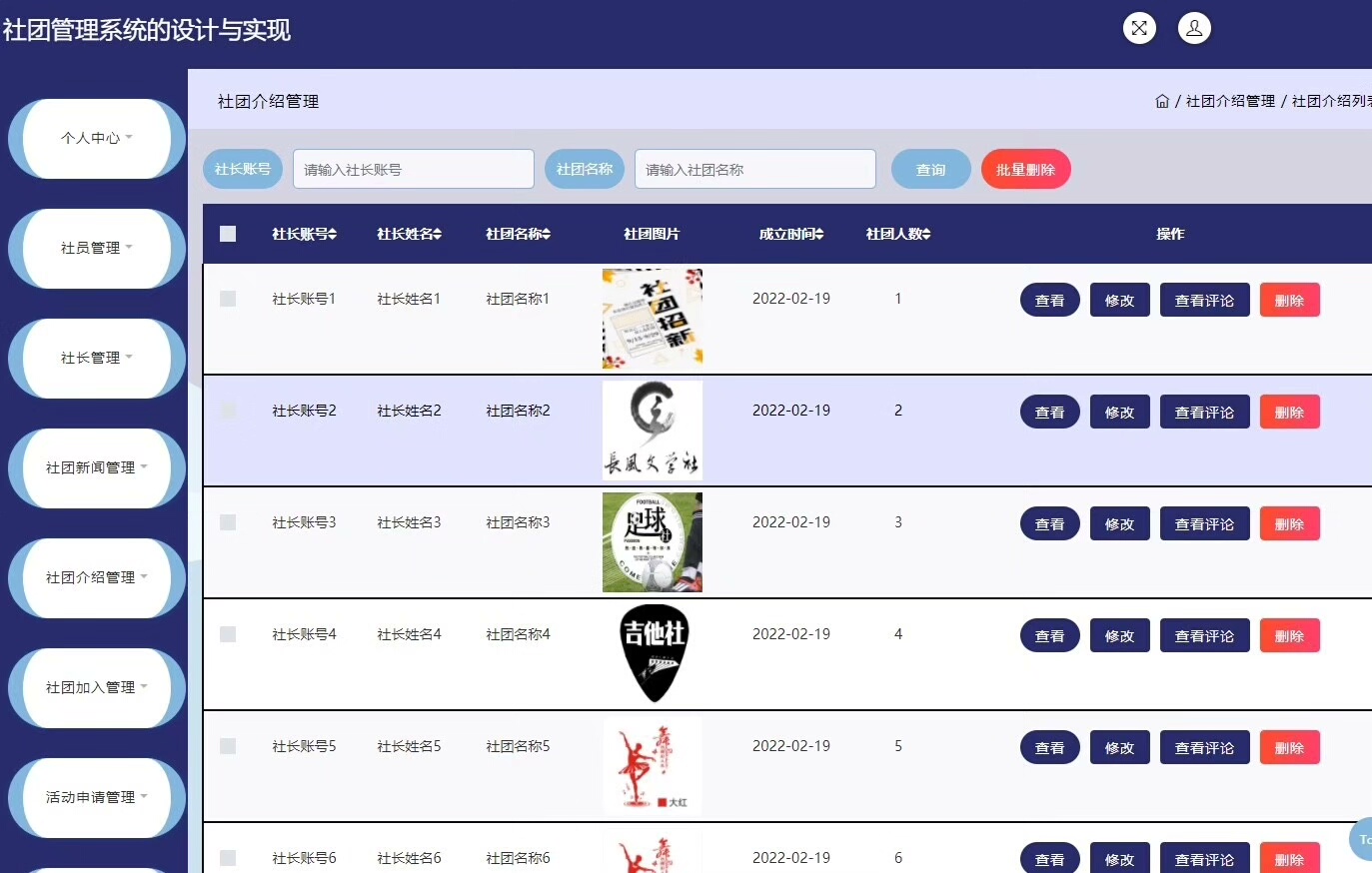
Task: Expand the 社员管理 sidebar menu
Action: (x=97, y=249)
